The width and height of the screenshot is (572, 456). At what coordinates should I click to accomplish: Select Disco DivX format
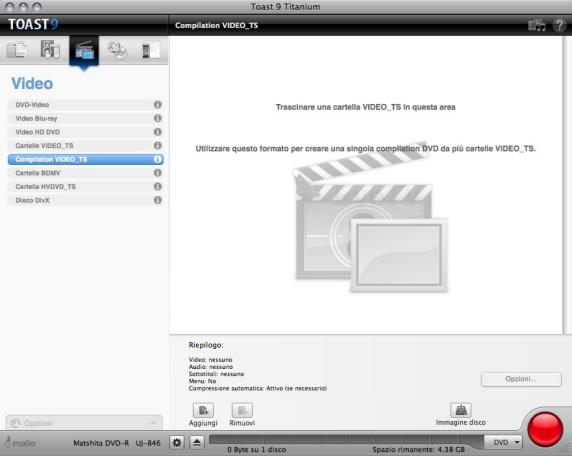85,200
